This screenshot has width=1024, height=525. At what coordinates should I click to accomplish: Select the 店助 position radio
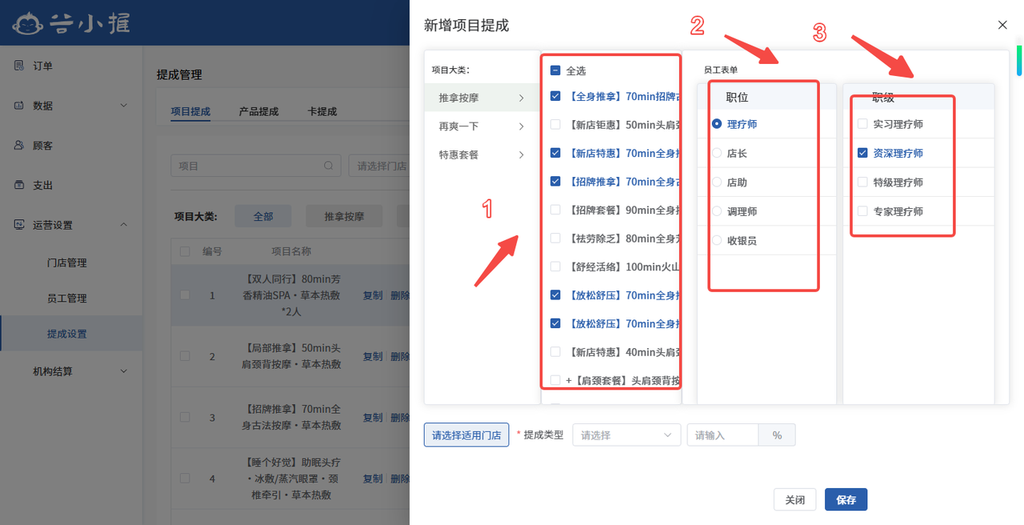716,182
